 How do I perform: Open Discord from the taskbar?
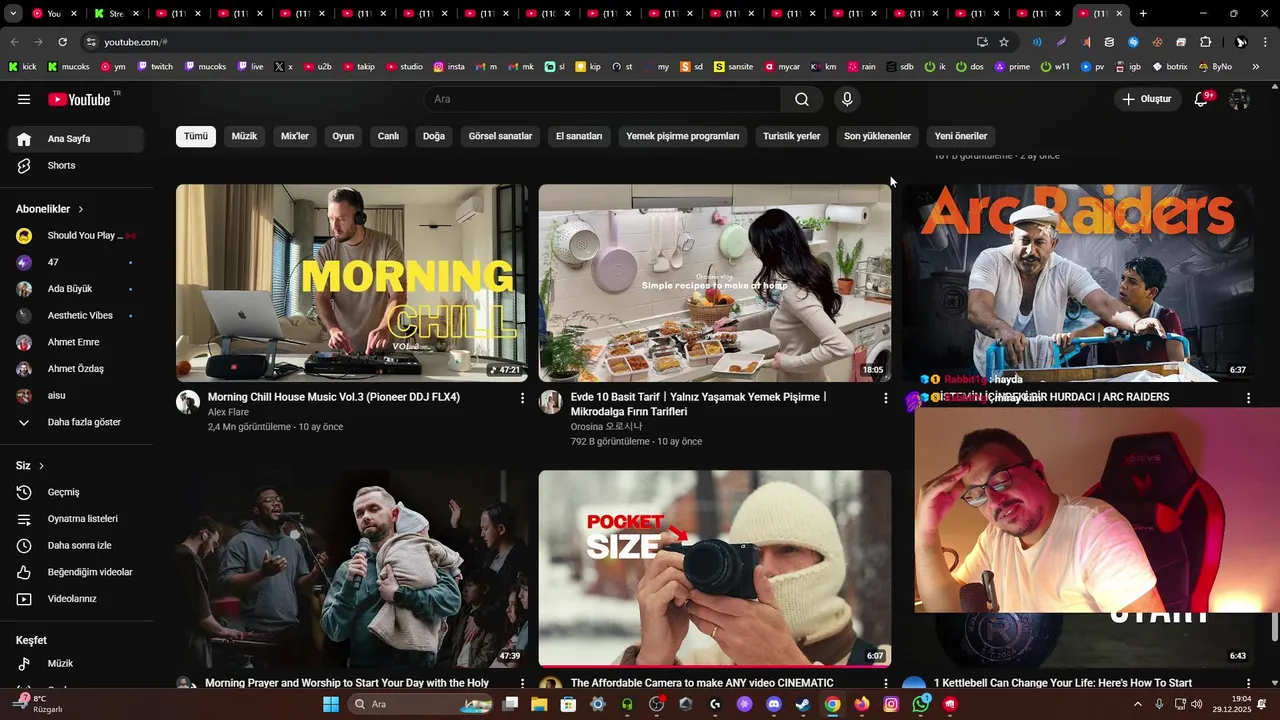773,704
